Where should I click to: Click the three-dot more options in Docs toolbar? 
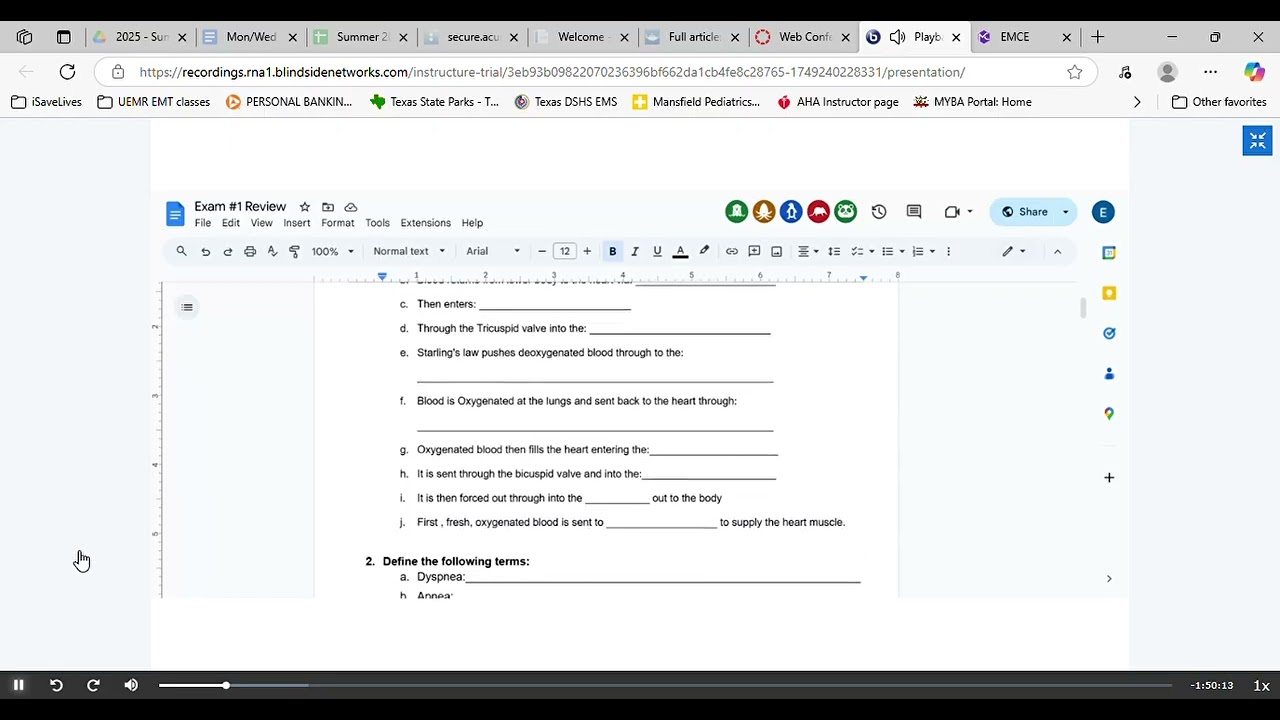point(948,251)
